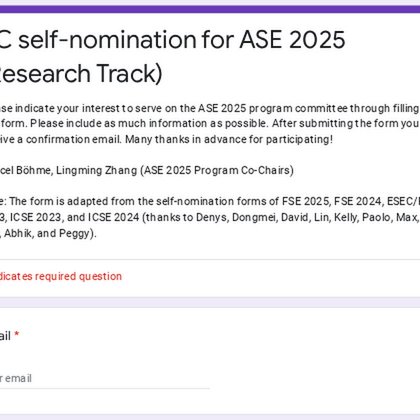Image resolution: width=420 pixels, height=420 pixels.
Task: Click the red 'indicates required question' notice
Action: pos(61,276)
